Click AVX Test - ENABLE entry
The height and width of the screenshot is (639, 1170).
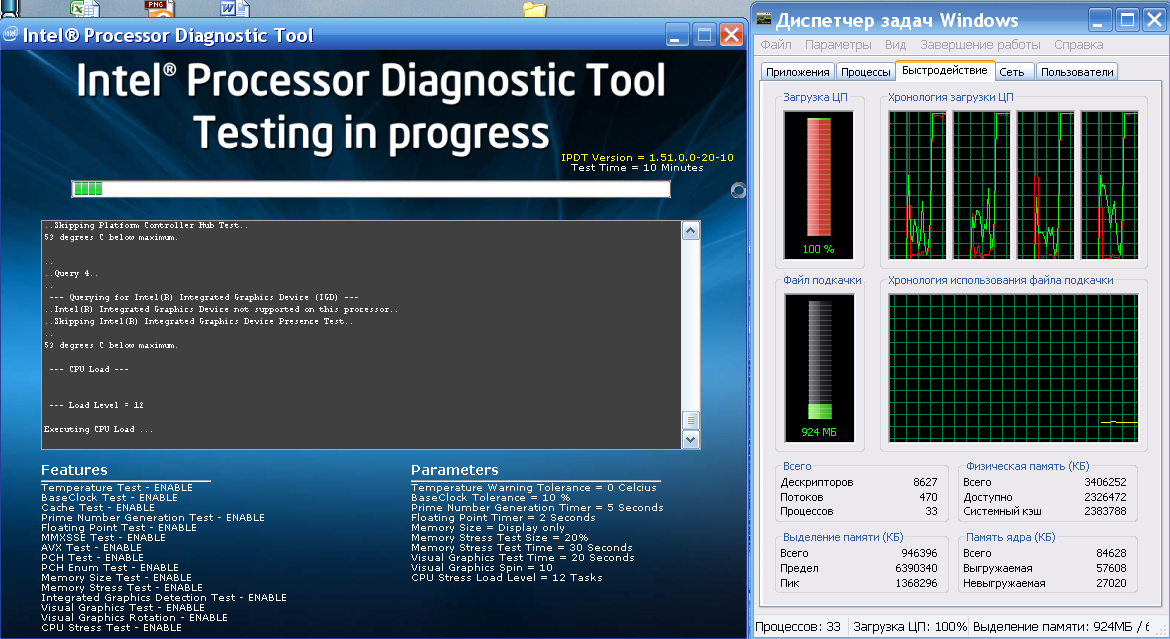(92, 547)
